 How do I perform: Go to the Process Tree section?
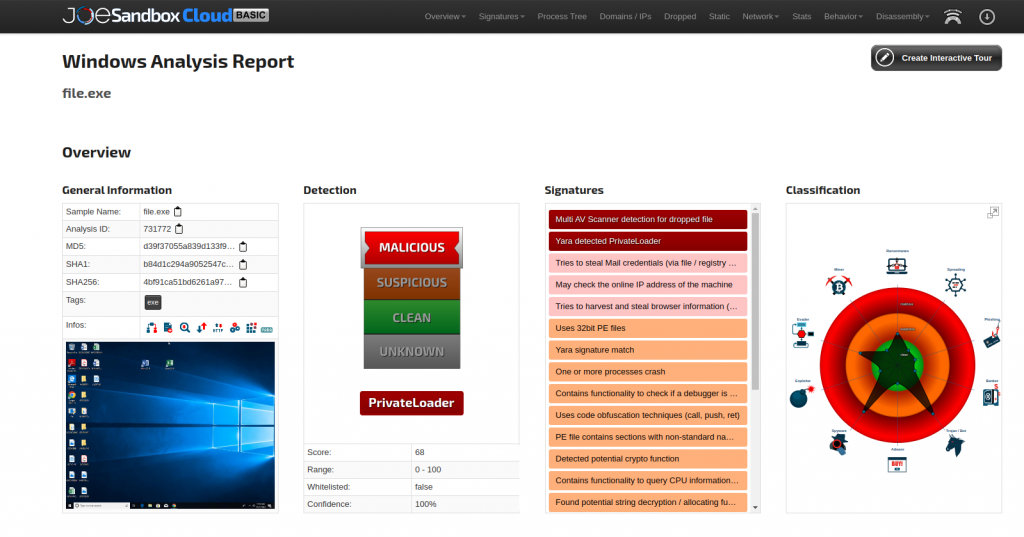click(x=562, y=16)
